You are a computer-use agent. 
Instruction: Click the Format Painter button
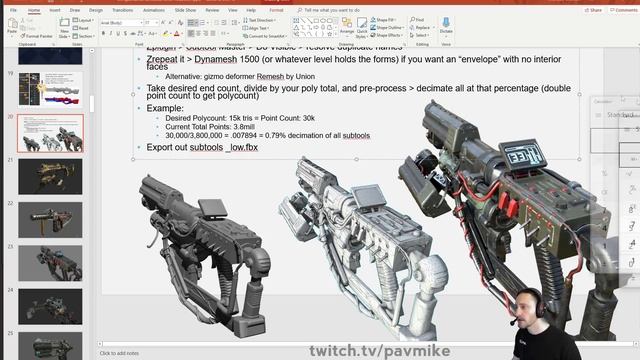click(x=37, y=36)
